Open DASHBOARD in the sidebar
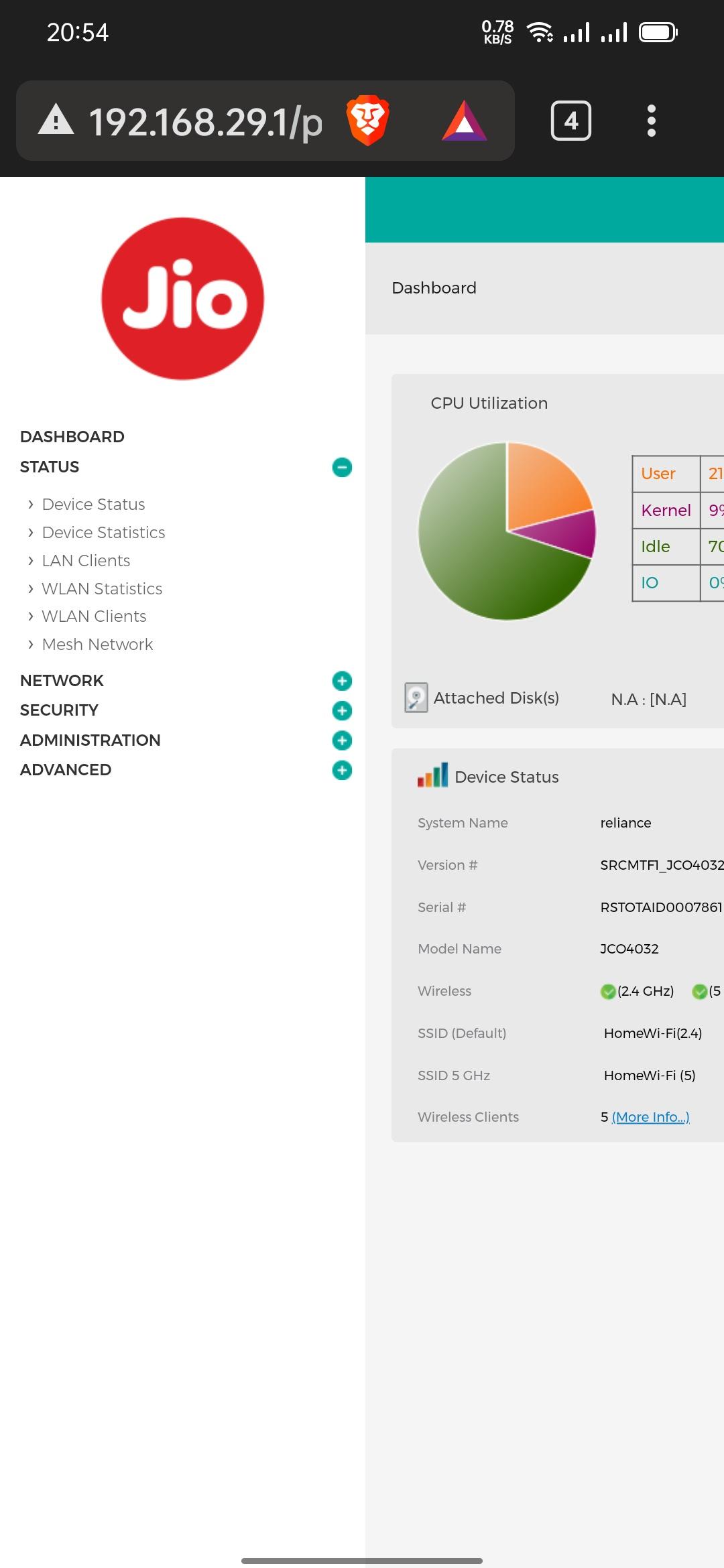Screen dimensions: 724x1568 pyautogui.click(x=72, y=437)
